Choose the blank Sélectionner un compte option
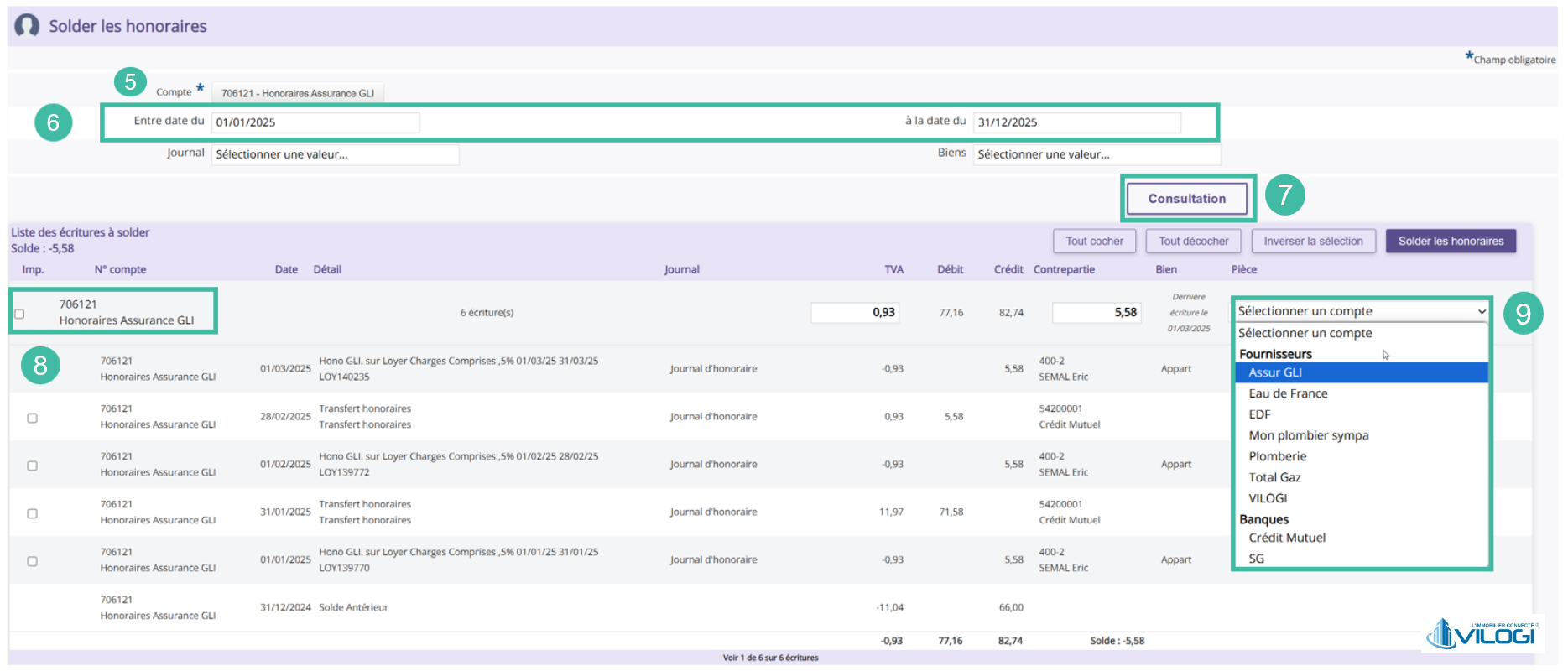 pyautogui.click(x=1362, y=333)
